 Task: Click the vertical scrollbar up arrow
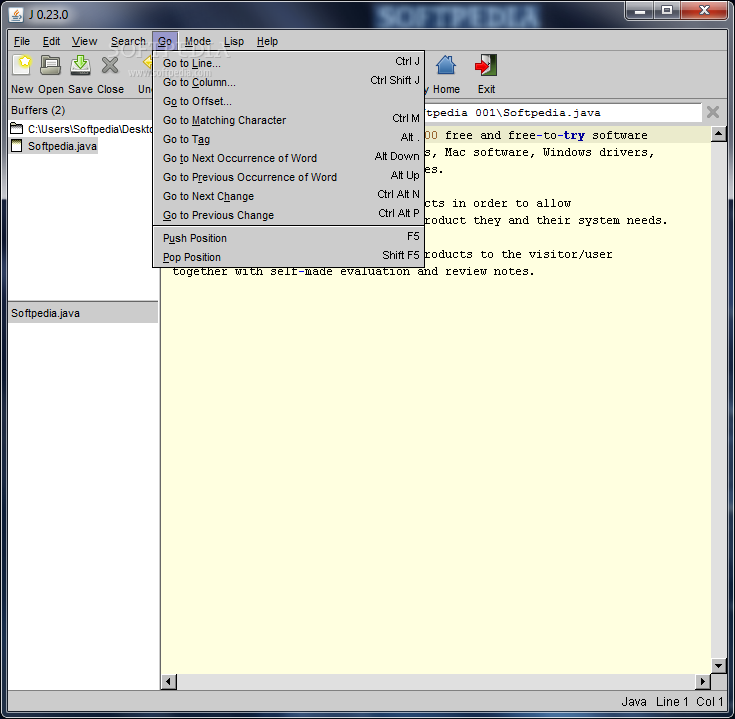point(719,135)
